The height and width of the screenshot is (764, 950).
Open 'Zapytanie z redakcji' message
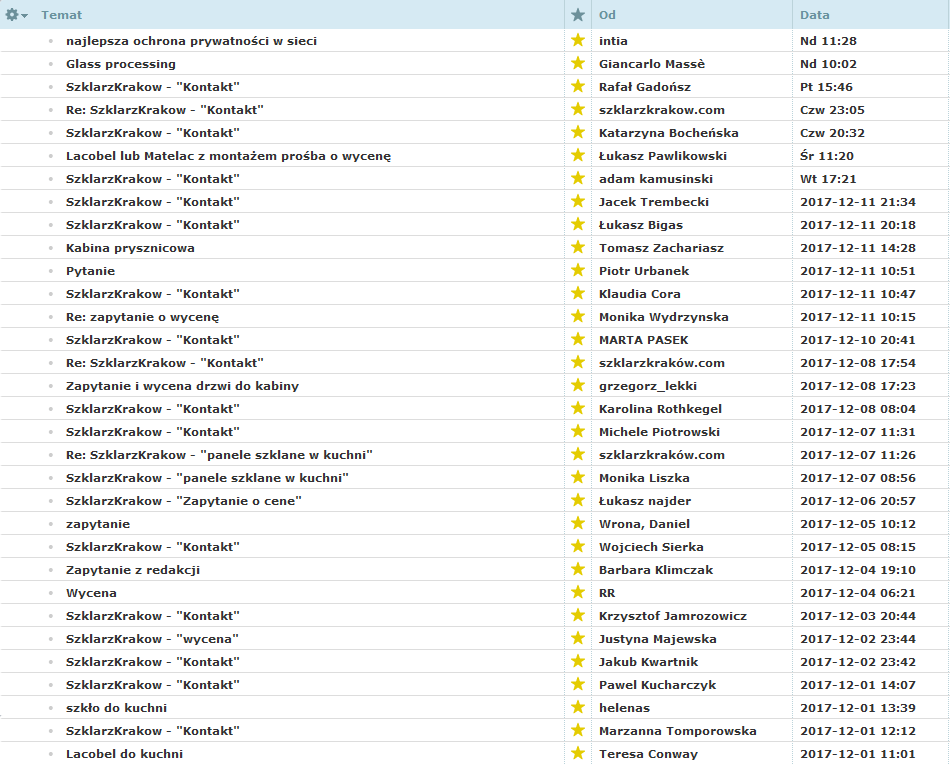point(133,571)
